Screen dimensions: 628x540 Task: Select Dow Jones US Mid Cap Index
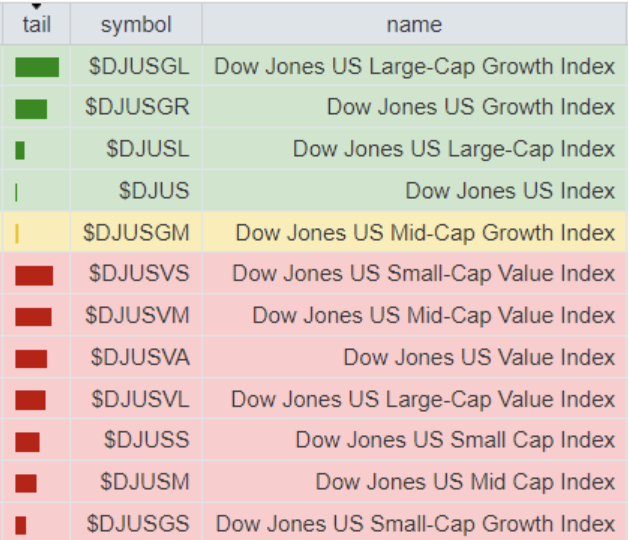(x=465, y=481)
